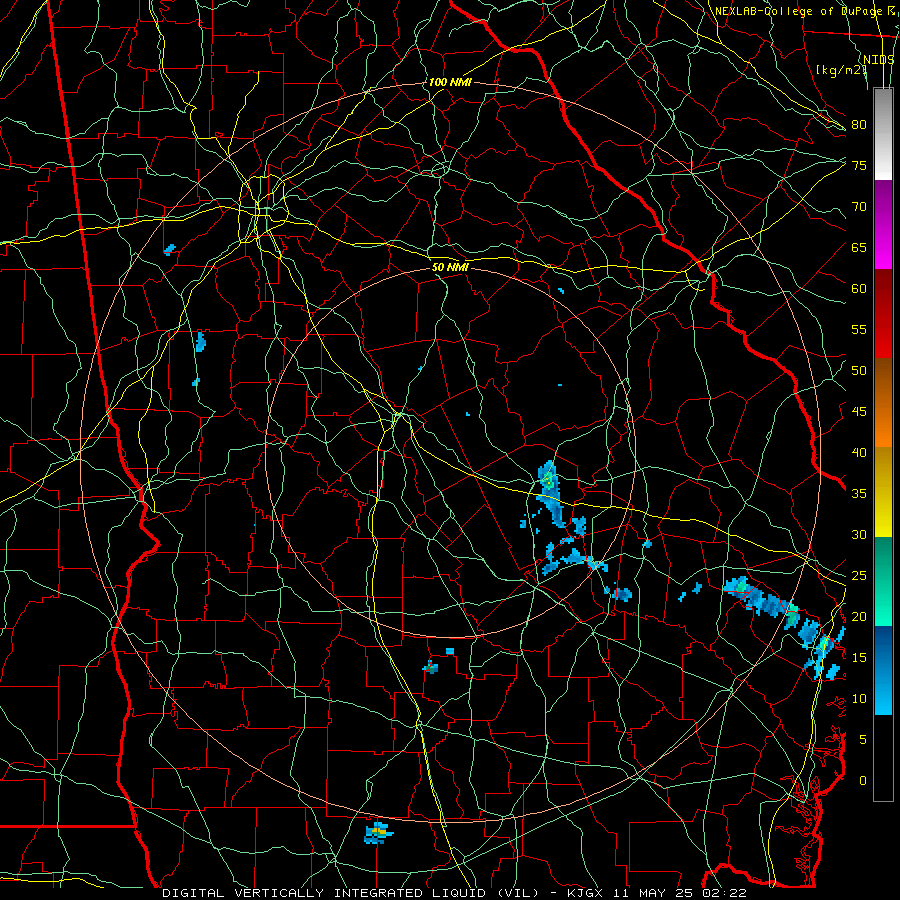Click the 15 value on the VIL scale
900x900 pixels.
coord(859,658)
